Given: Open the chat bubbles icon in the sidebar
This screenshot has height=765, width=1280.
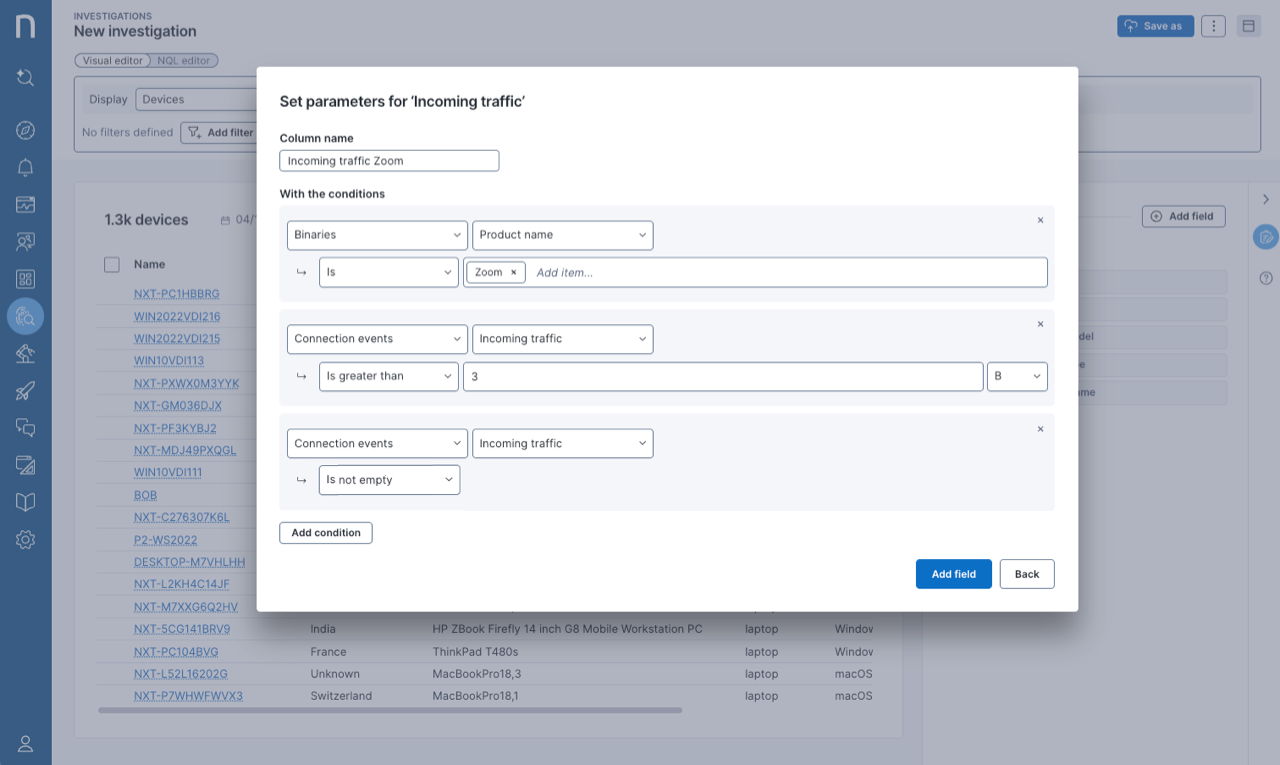Looking at the screenshot, I should 25,427.
